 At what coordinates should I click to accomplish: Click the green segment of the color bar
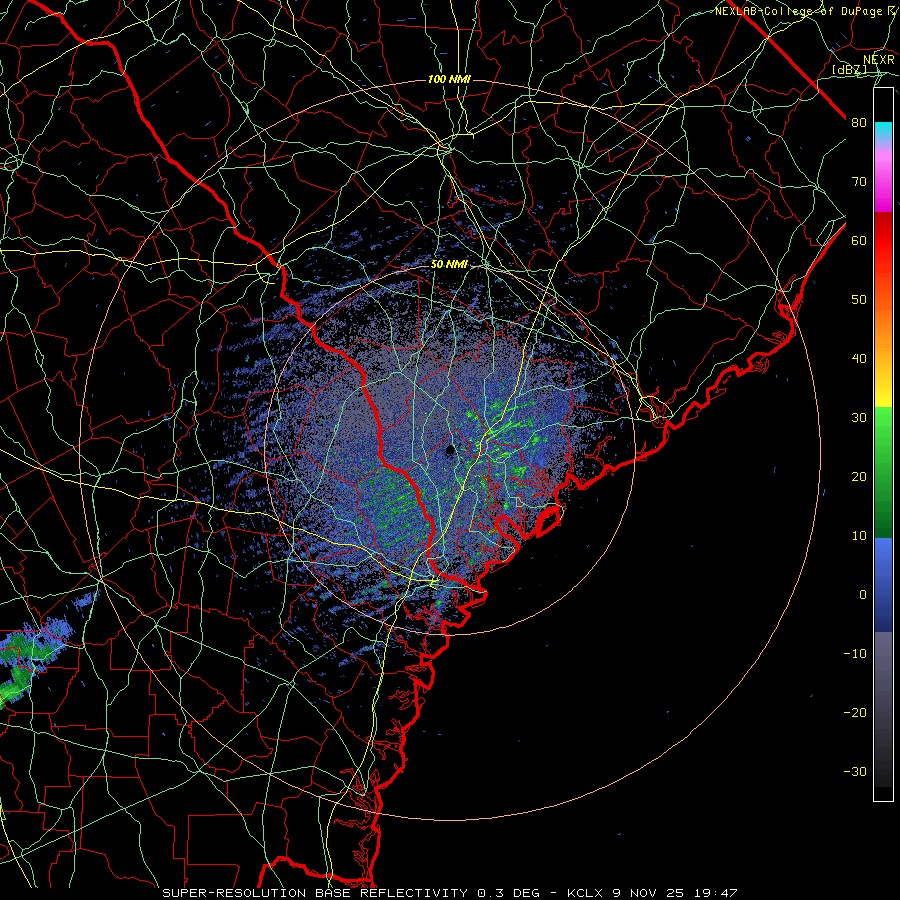pos(883,472)
